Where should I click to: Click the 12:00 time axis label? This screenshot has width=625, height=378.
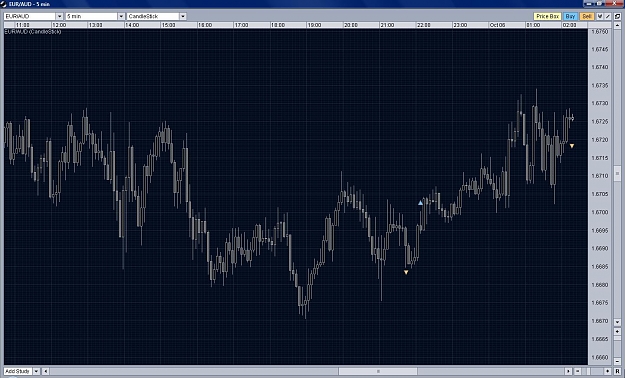click(59, 25)
